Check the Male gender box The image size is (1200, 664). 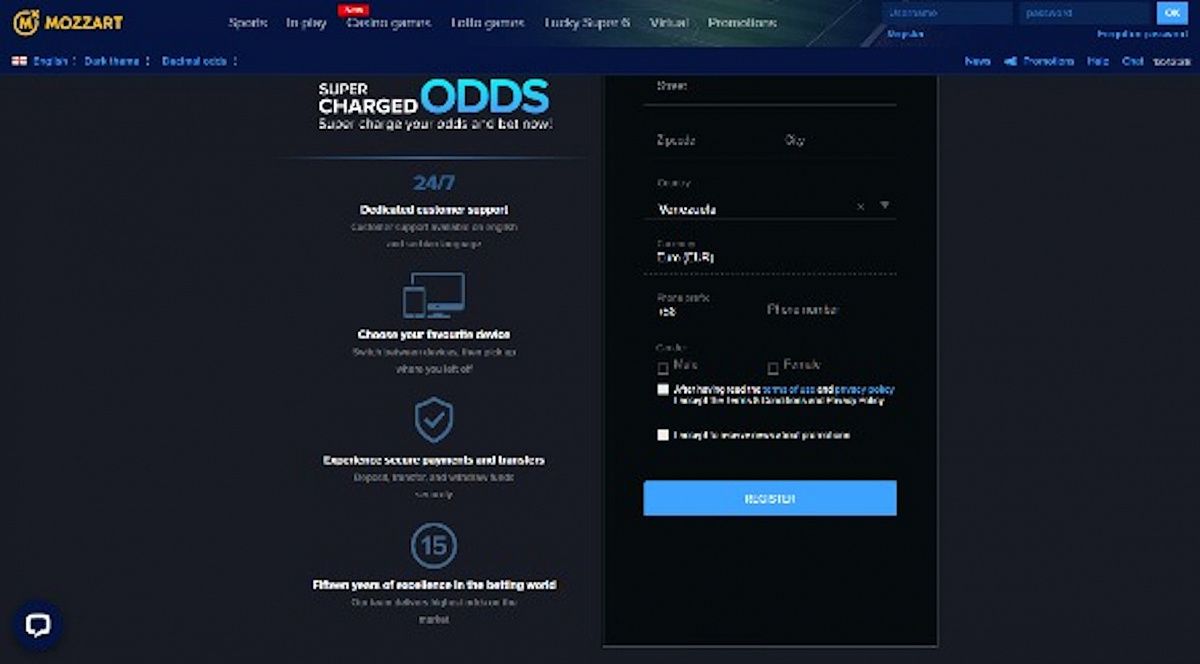[x=663, y=368]
